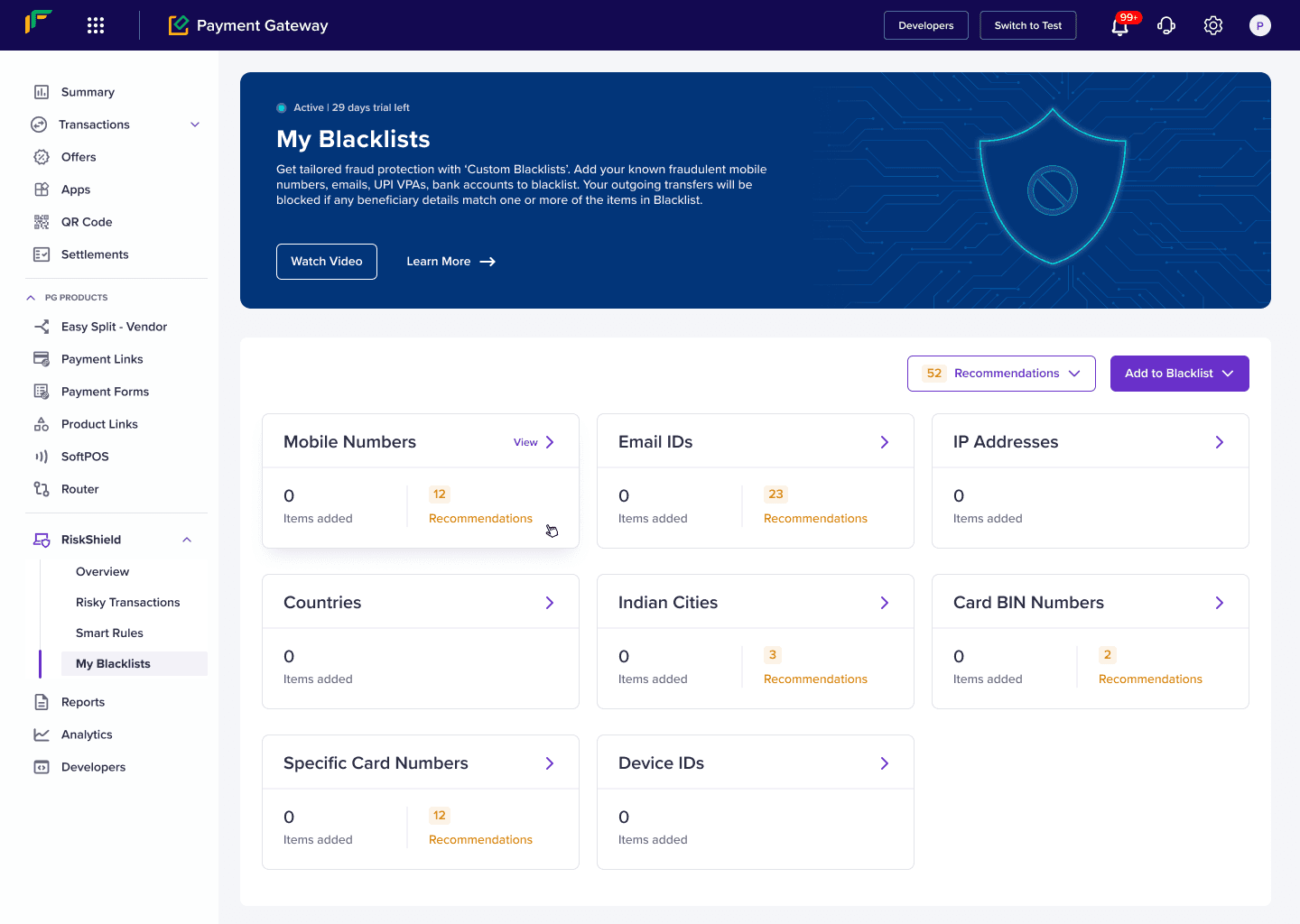This screenshot has width=1300, height=924.
Task: Click the Payment Links label in sidebar
Action: 102,359
